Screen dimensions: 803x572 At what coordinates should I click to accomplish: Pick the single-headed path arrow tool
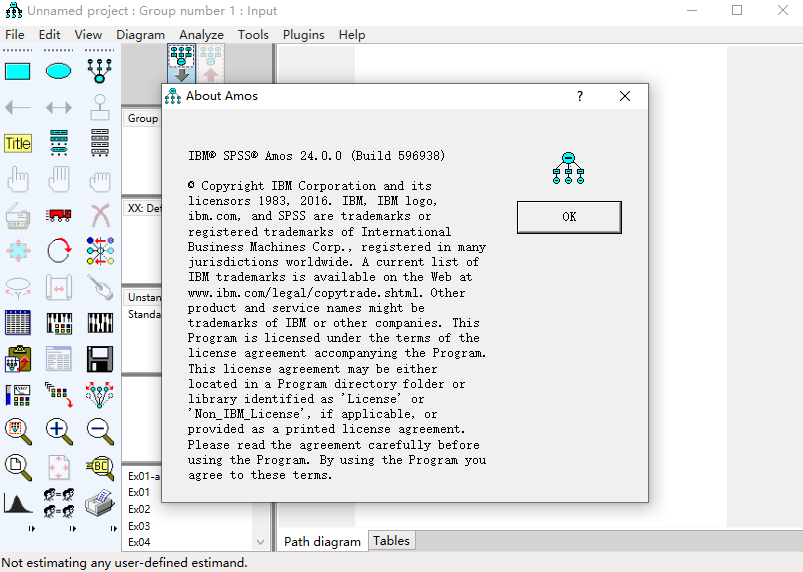coord(18,108)
